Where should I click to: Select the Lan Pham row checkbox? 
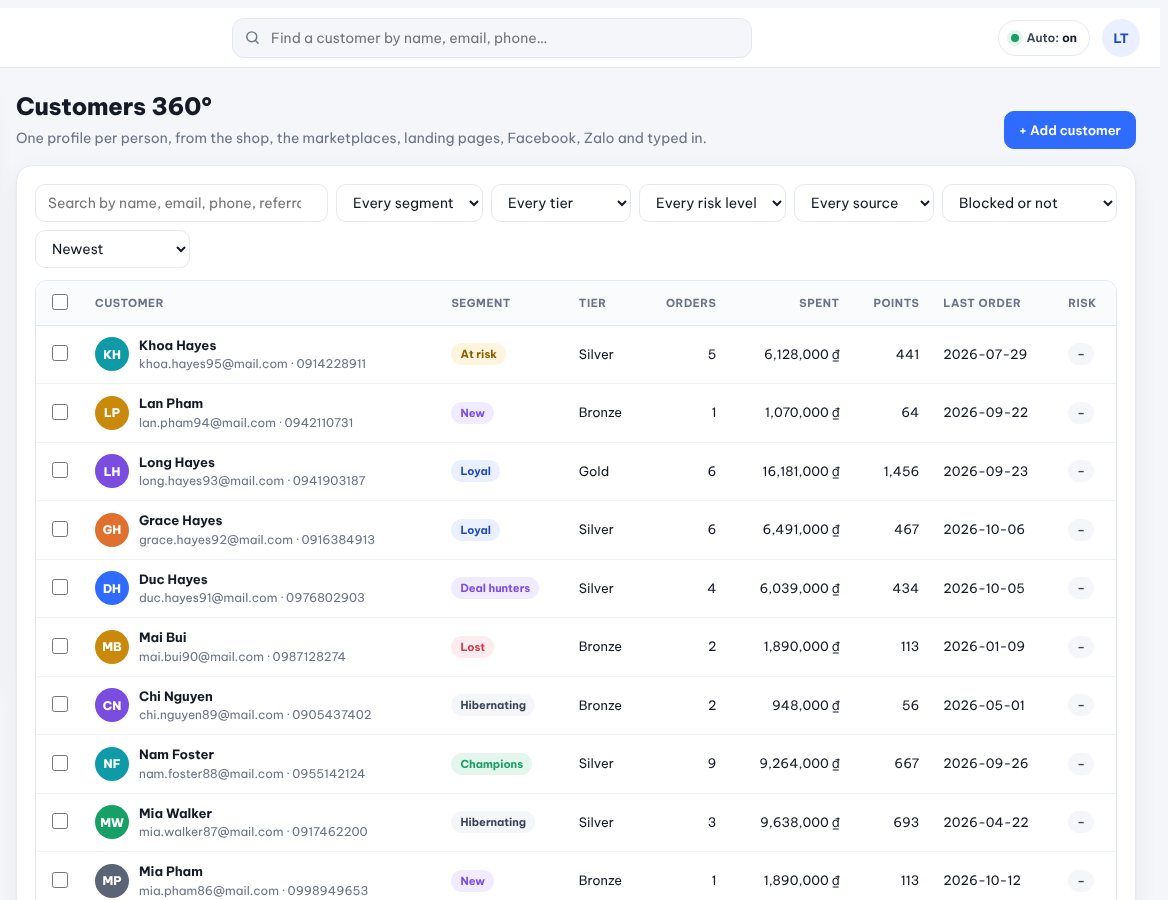coord(60,412)
